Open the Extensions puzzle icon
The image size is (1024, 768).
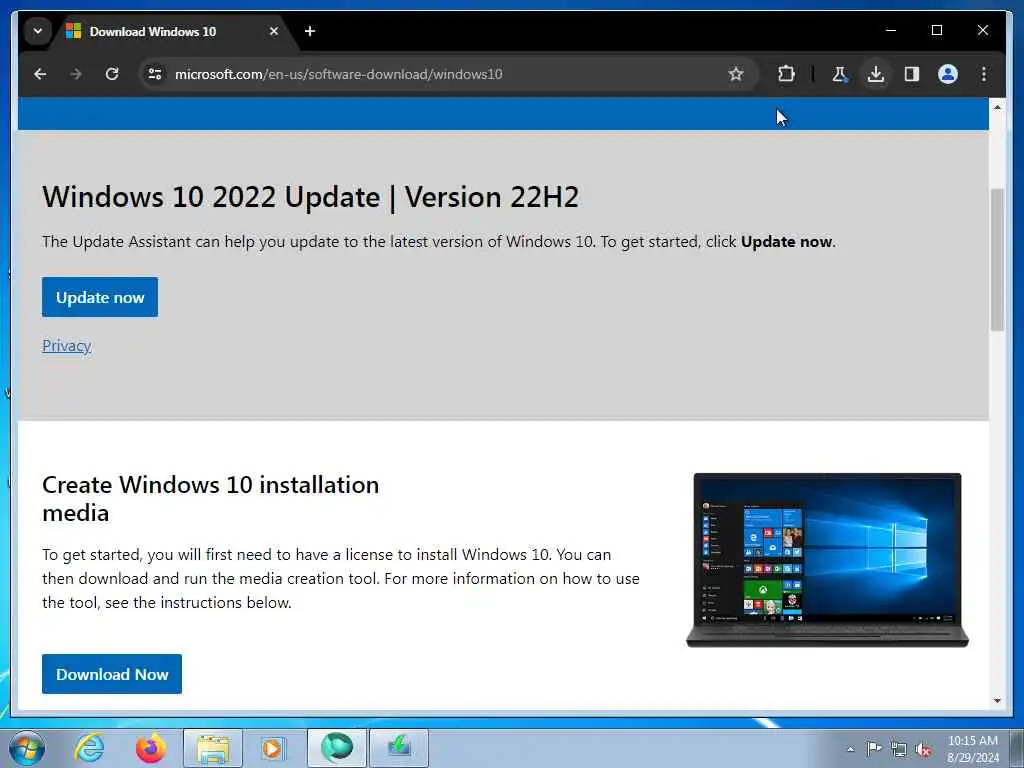[786, 74]
